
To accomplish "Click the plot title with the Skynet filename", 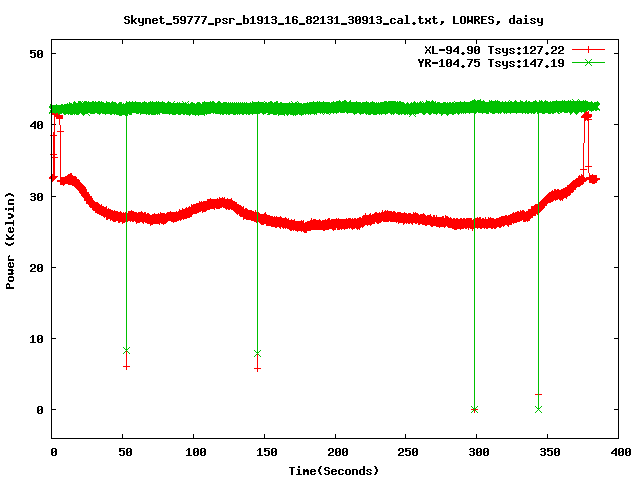I will click(x=333, y=20).
